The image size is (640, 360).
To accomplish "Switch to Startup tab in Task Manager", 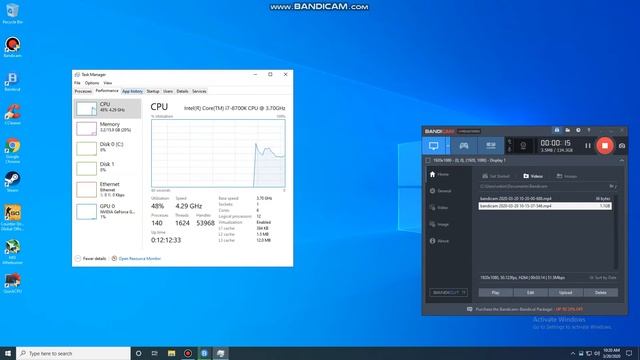I will point(153,91).
